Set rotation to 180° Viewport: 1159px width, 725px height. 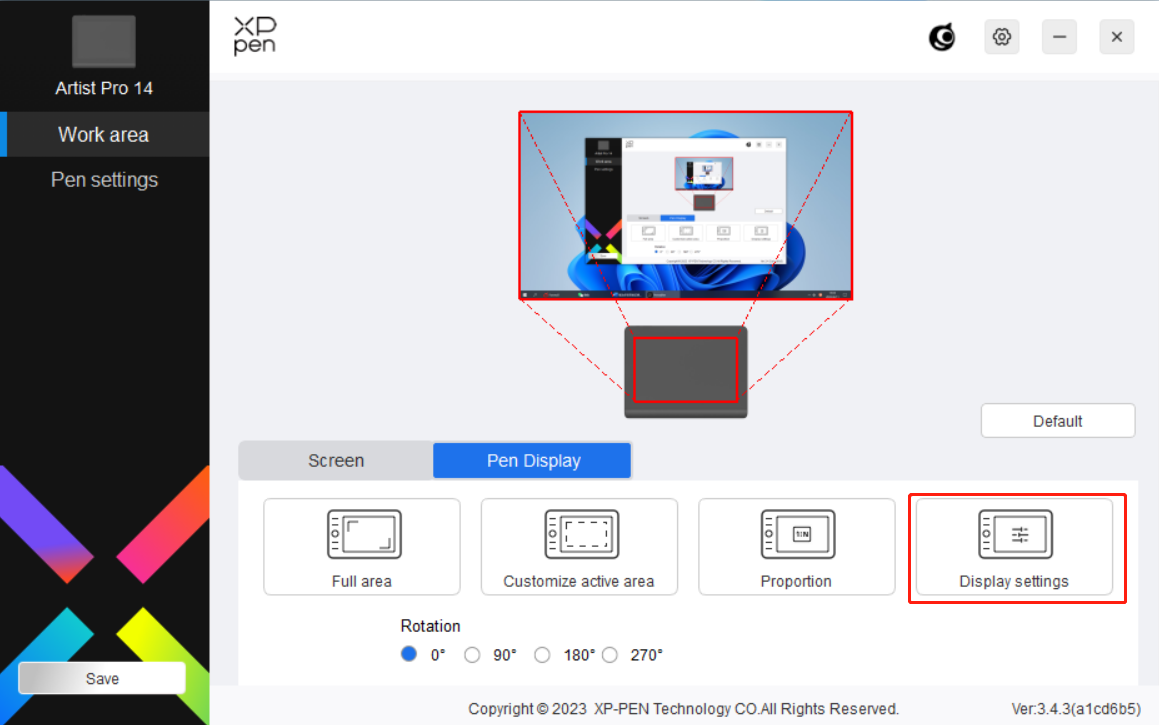[542, 655]
